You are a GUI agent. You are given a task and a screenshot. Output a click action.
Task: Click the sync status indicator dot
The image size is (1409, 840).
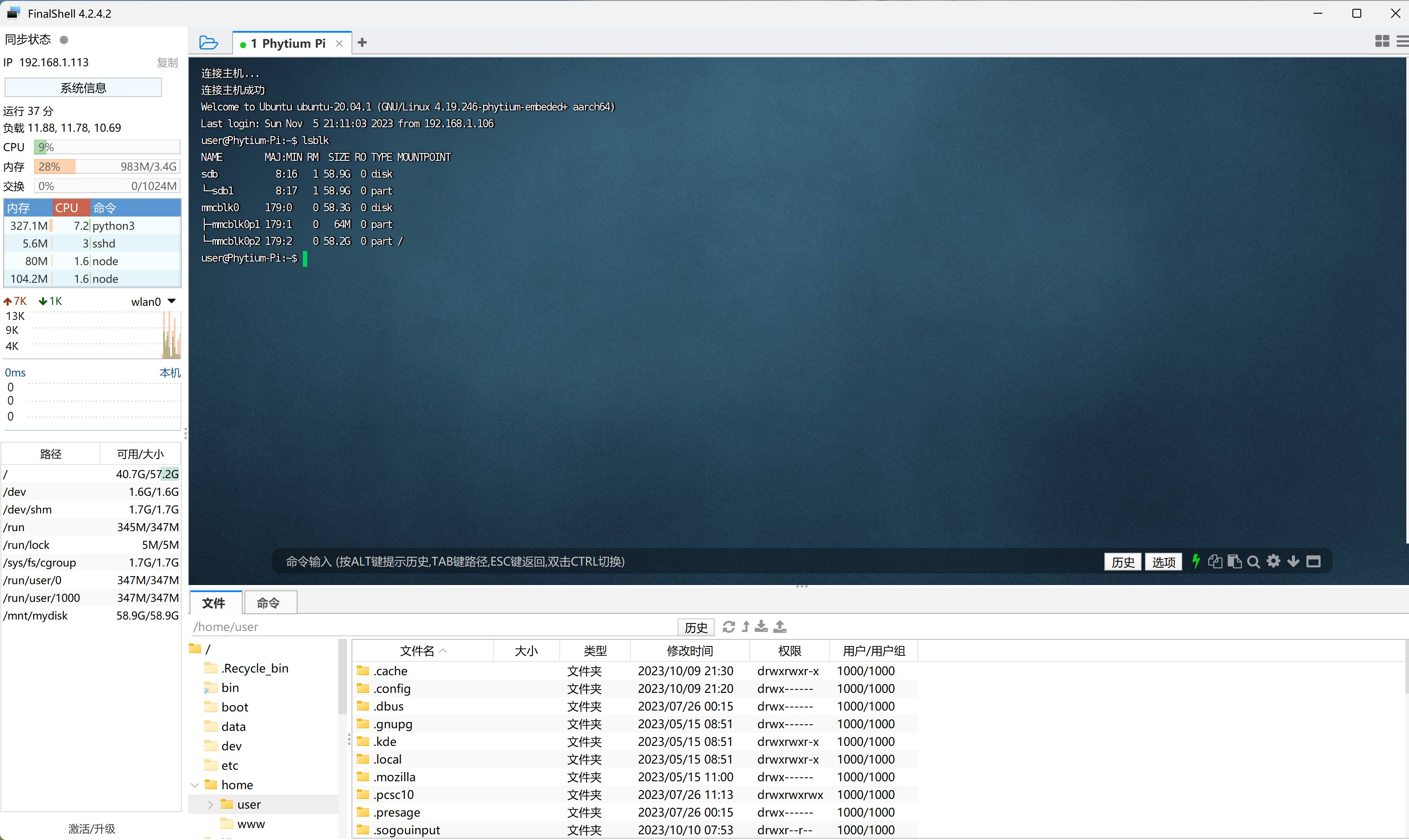click(64, 40)
